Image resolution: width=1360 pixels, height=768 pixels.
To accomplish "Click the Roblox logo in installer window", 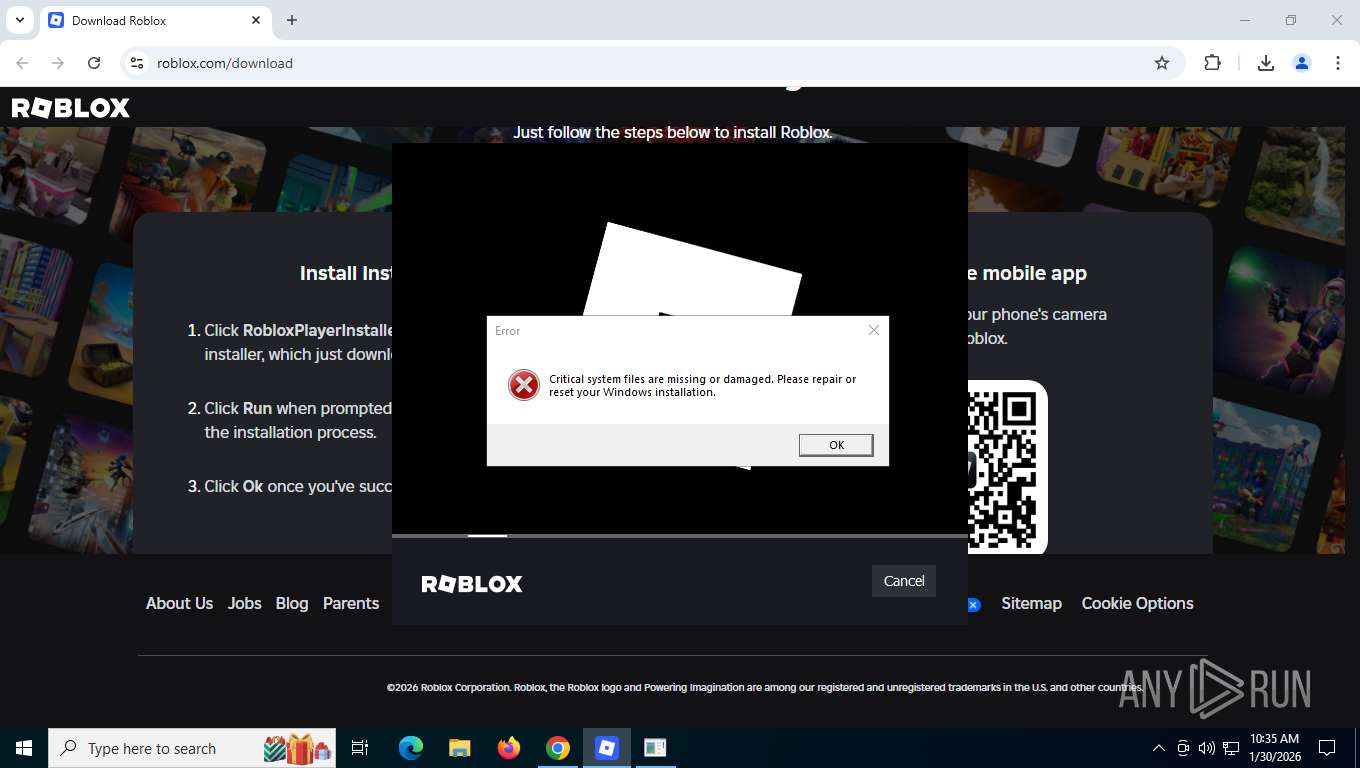I will (x=472, y=584).
